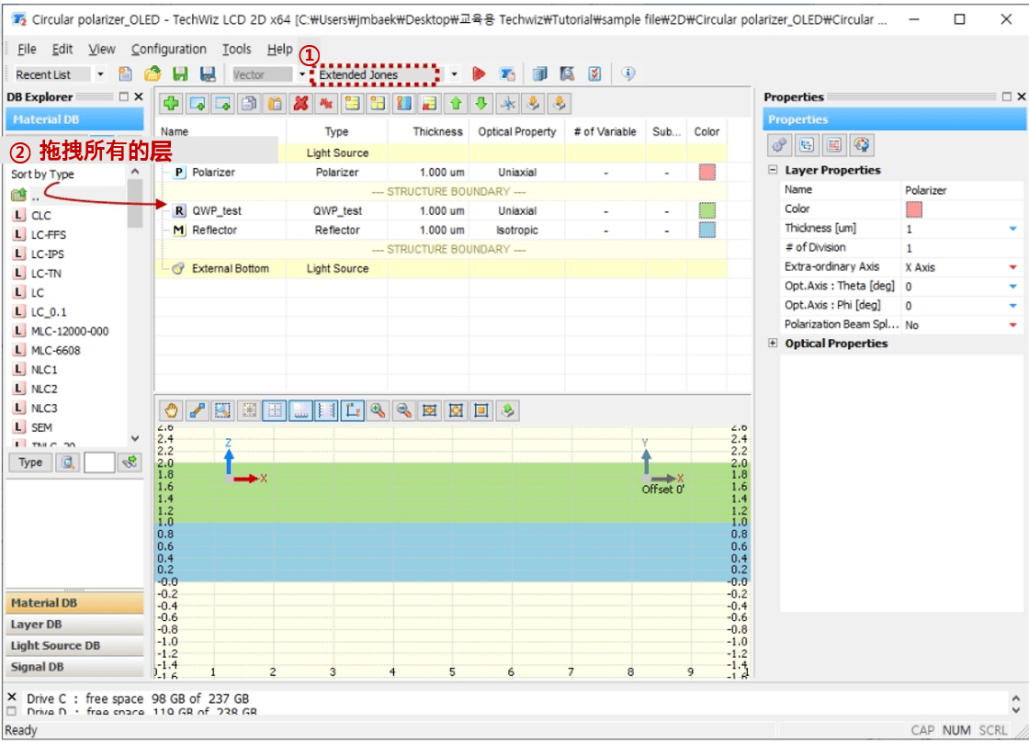Screen dimensions: 1029x744
Task: Toggle the axis indicator display button
Action: click(352, 411)
